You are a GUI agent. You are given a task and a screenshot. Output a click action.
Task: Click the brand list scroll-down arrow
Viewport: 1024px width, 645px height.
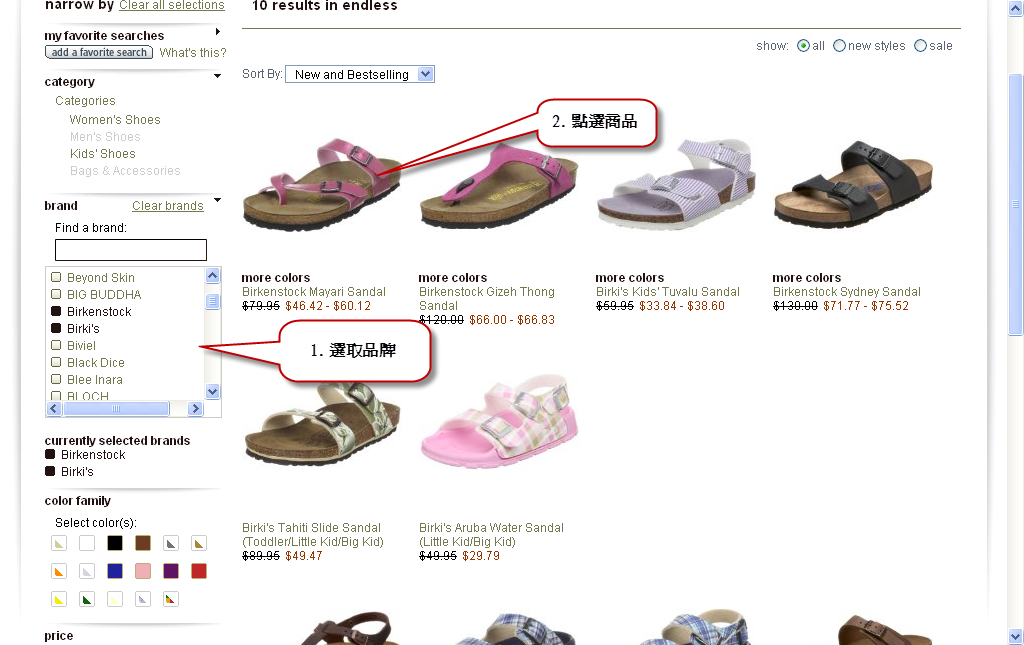tap(212, 392)
